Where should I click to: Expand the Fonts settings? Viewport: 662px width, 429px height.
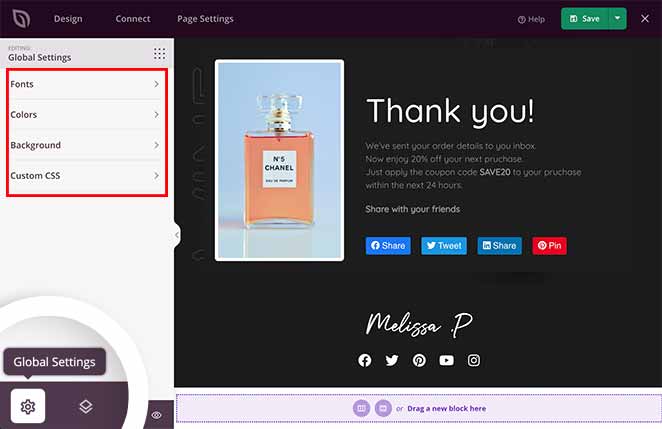(85, 84)
